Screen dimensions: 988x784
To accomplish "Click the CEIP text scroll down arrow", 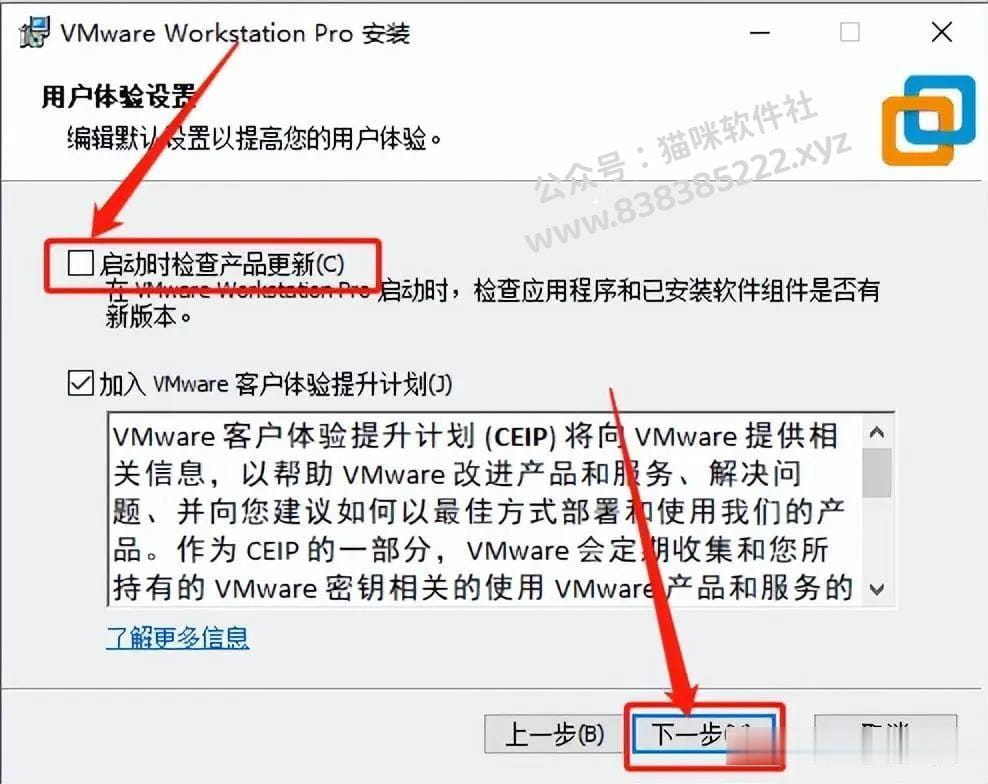I will tap(876, 590).
